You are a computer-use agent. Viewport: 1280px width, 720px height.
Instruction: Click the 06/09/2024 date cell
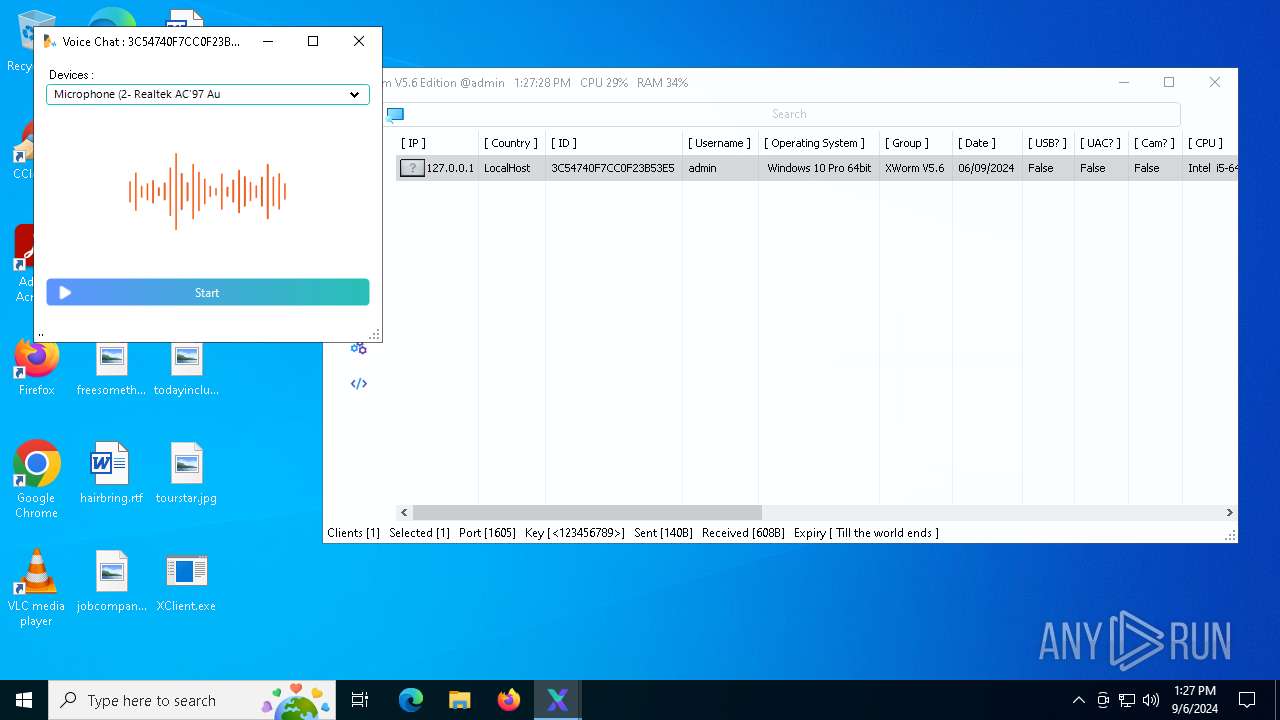click(986, 168)
